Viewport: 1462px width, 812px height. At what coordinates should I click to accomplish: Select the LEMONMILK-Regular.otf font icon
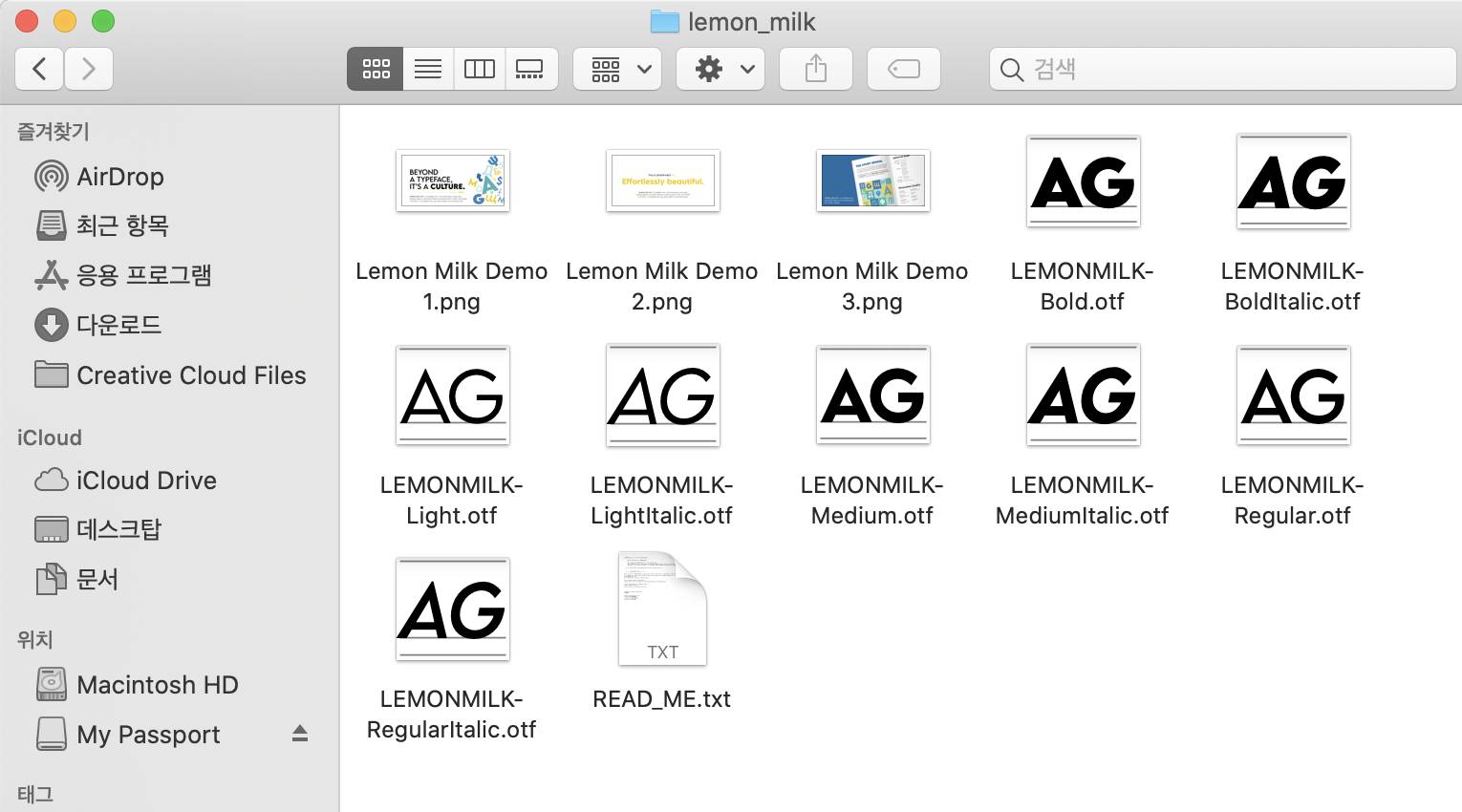(x=1294, y=395)
